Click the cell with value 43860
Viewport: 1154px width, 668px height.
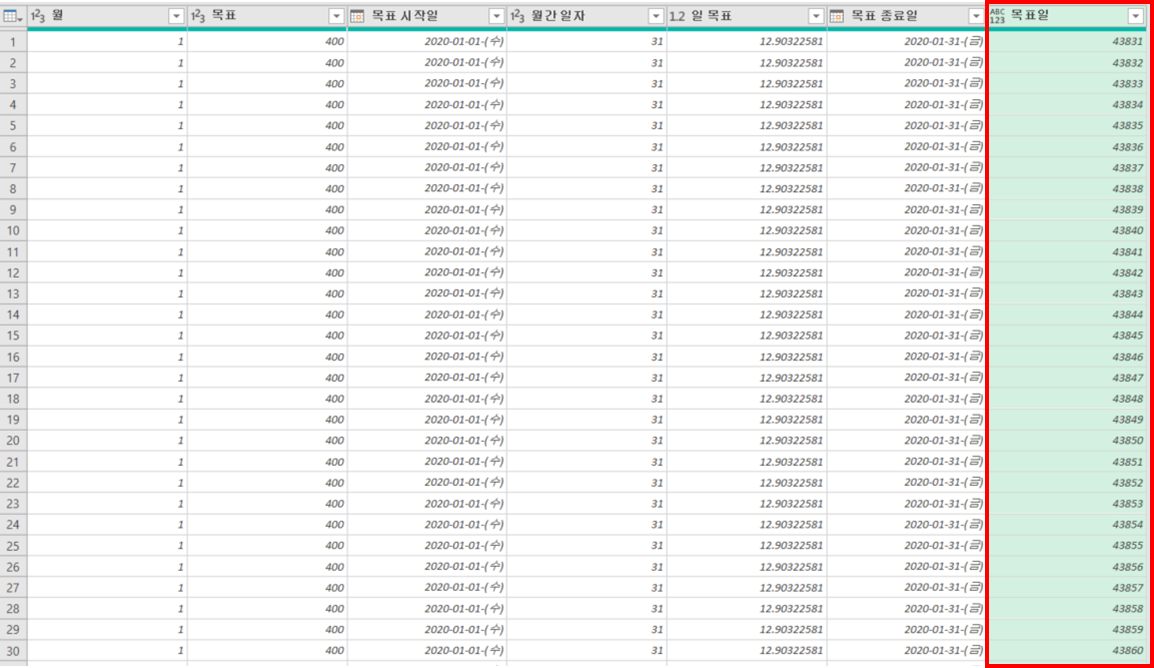pos(1066,651)
